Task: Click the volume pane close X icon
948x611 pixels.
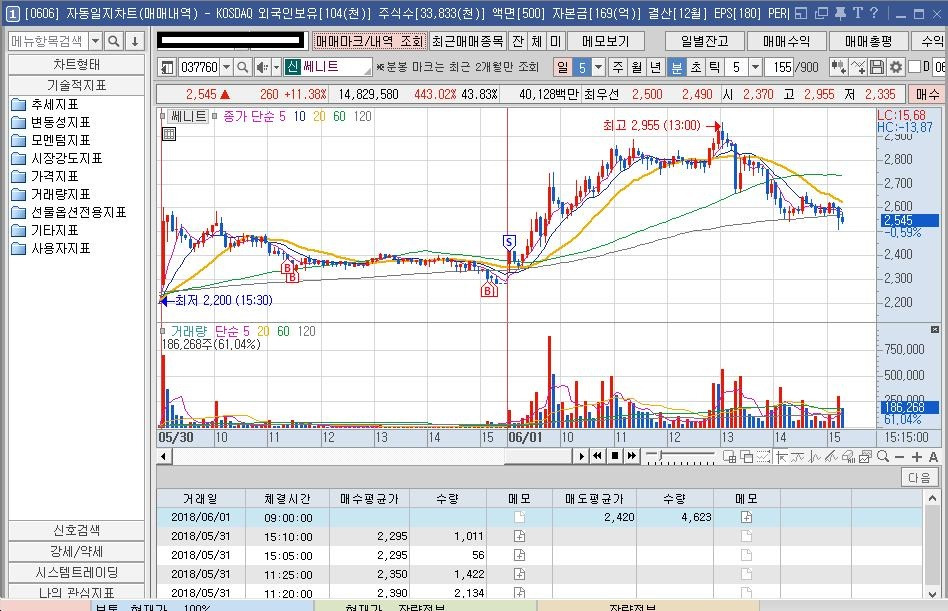Action: coord(935,329)
